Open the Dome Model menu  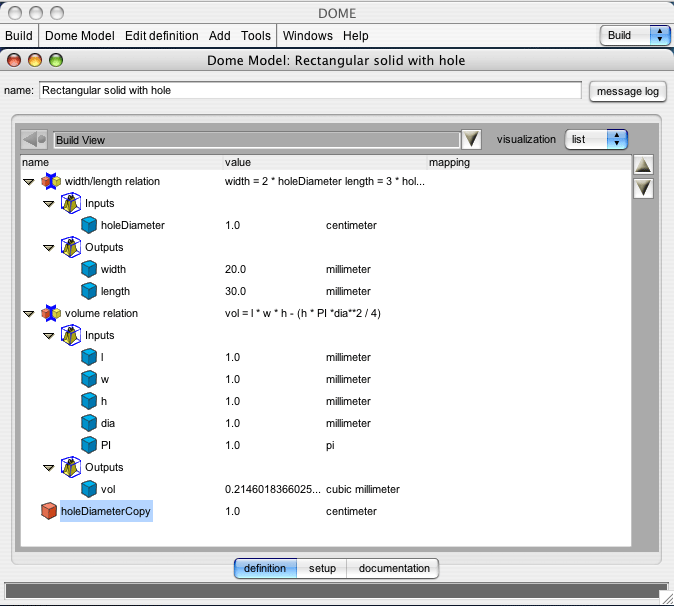coord(80,36)
